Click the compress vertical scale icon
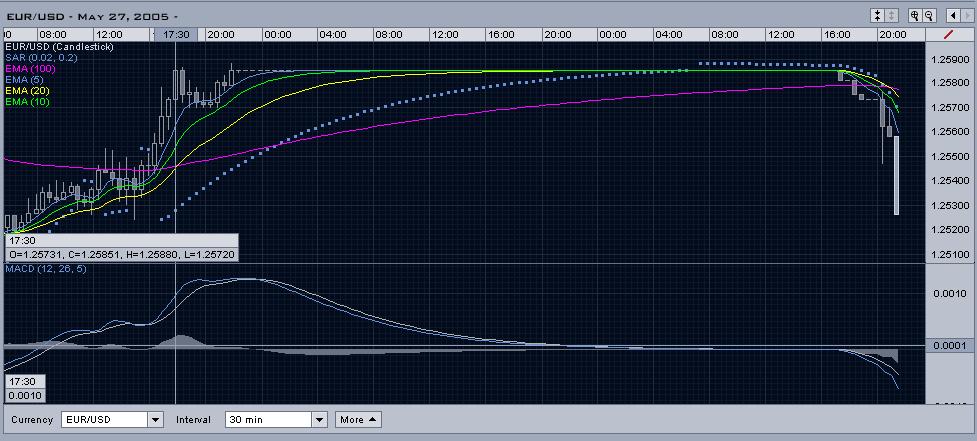This screenshot has height=441, width=977. [877, 16]
